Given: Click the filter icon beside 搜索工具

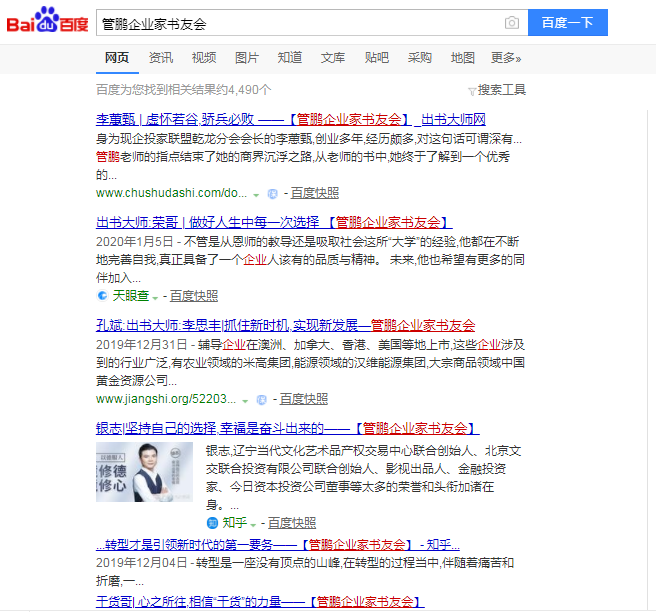Looking at the screenshot, I should [x=472, y=91].
